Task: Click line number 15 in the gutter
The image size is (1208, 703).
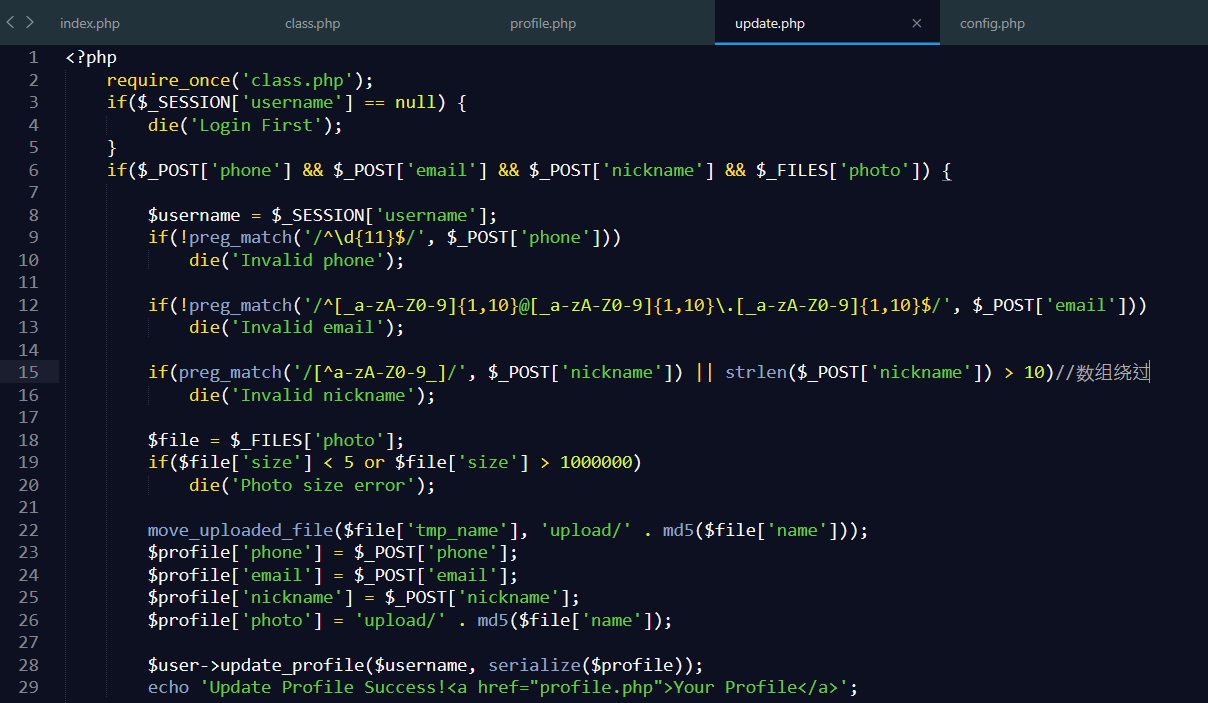Action: pos(33,371)
